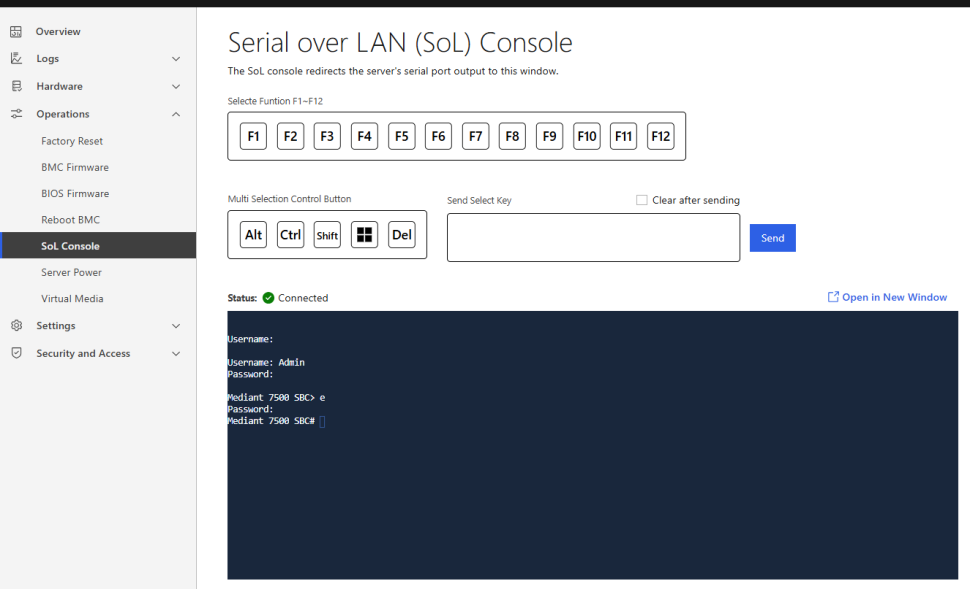Click the green Connected status icon
The width and height of the screenshot is (970, 589).
[268, 298]
